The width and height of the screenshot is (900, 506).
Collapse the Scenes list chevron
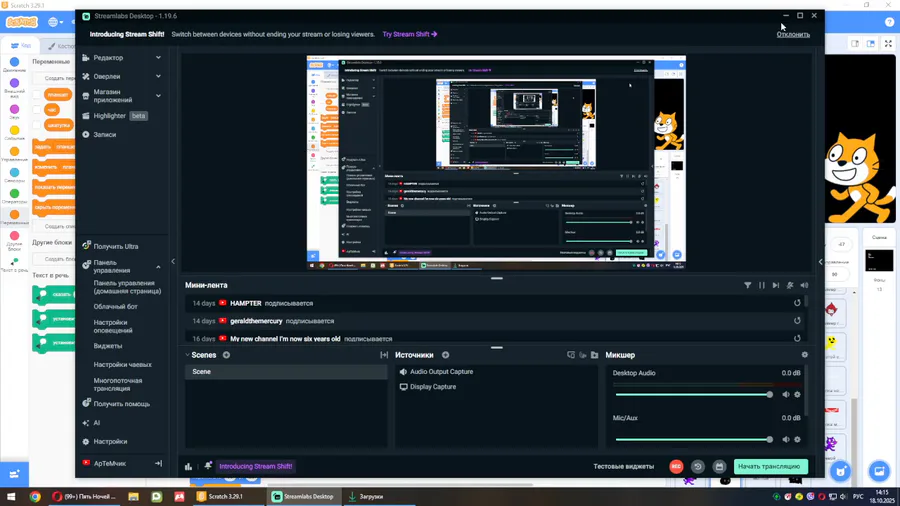click(187, 355)
